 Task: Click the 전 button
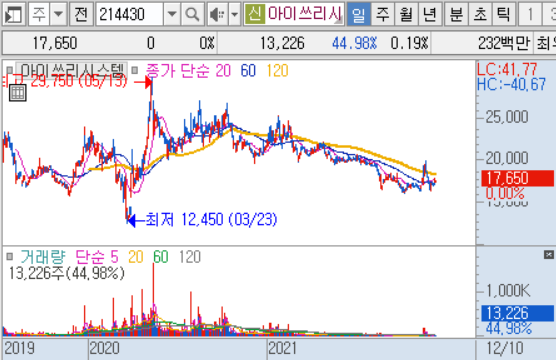(81, 15)
